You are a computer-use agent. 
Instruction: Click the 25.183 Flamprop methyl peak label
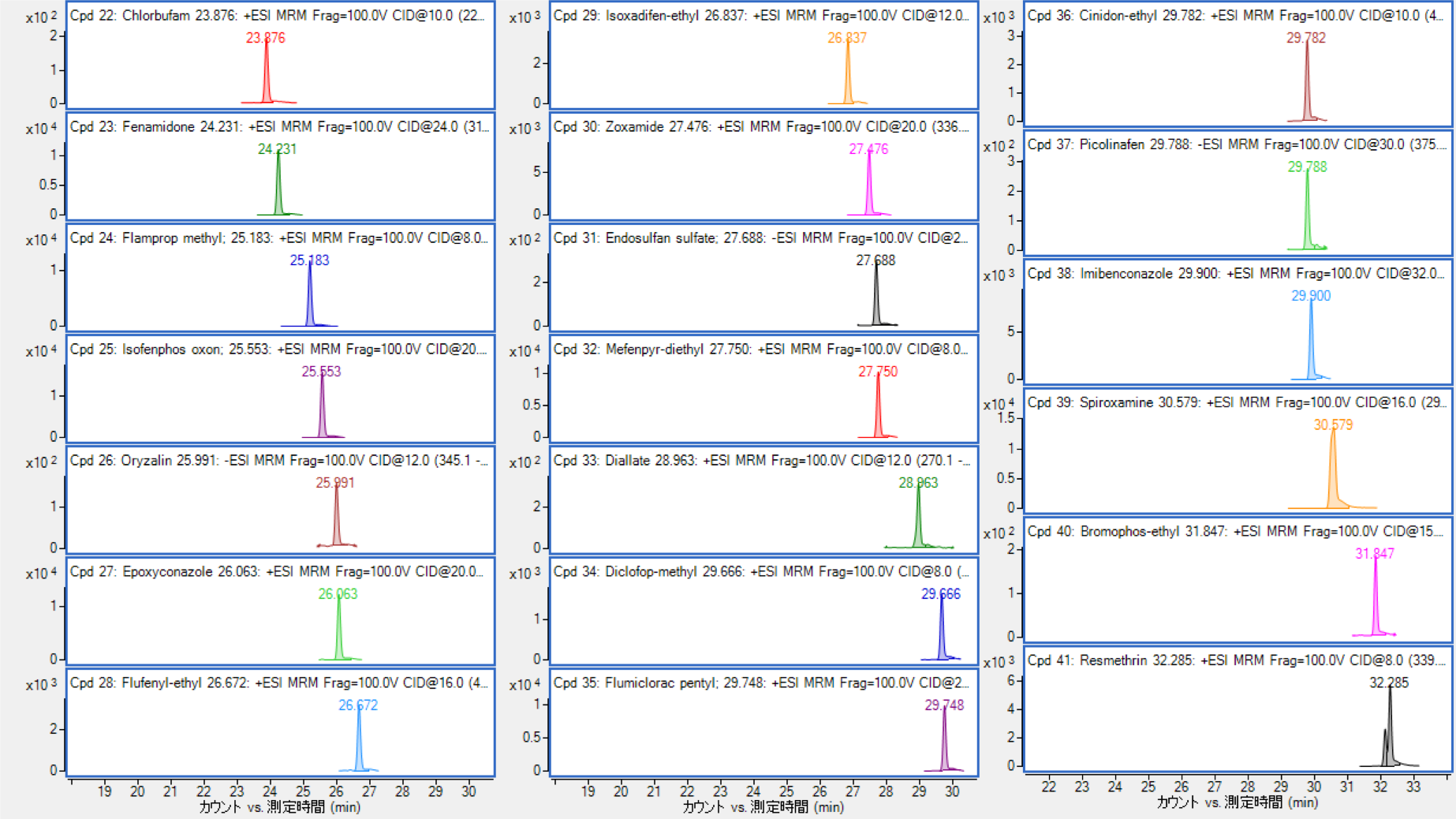coord(309,260)
